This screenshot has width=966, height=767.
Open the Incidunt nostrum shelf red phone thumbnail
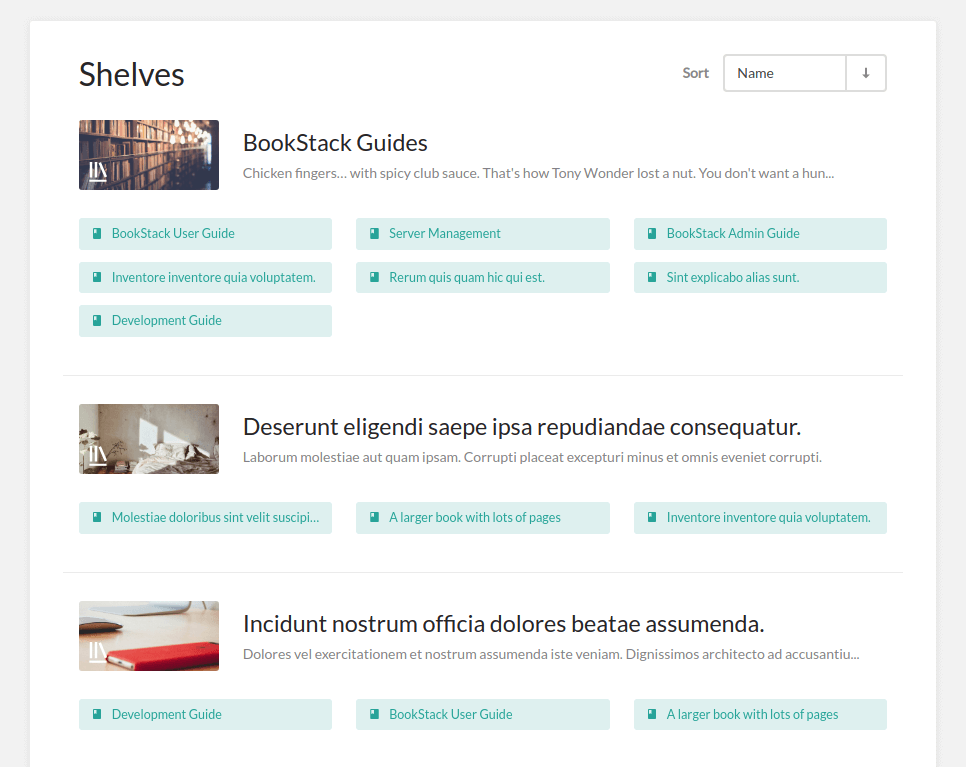[x=148, y=636]
